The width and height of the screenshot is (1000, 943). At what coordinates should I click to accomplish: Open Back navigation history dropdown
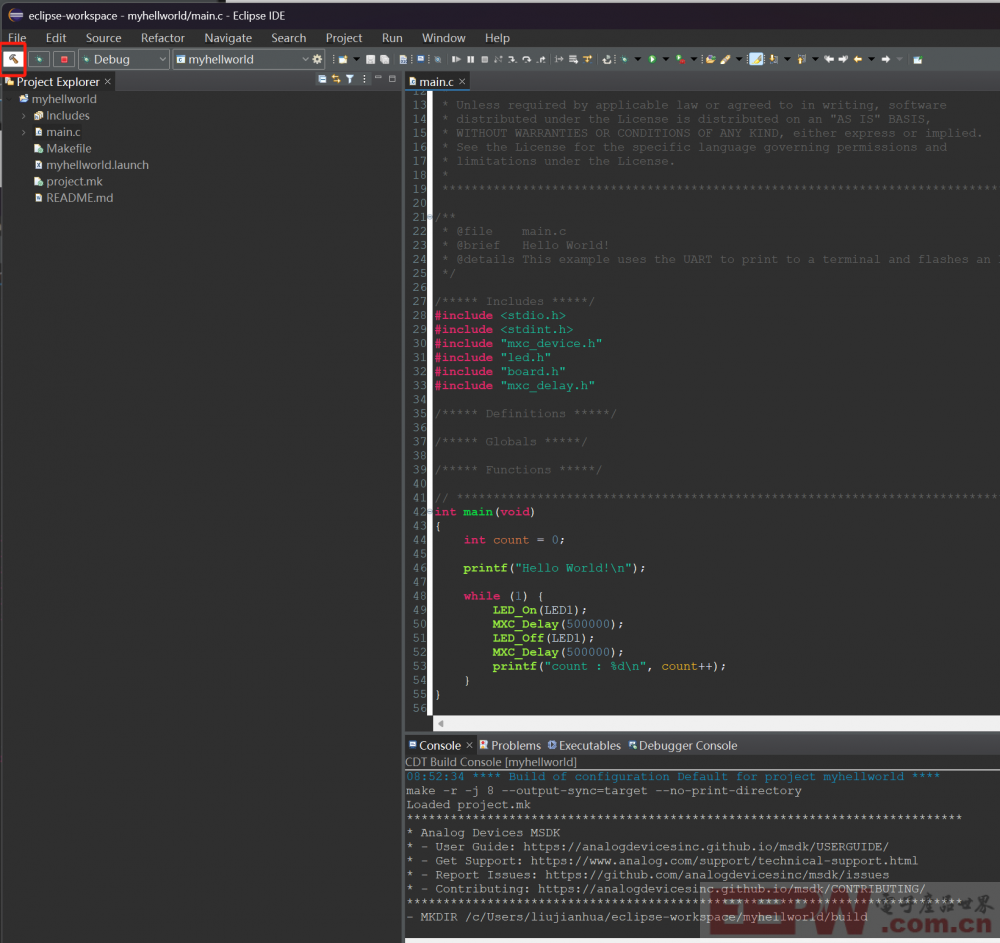pyautogui.click(x=871, y=59)
